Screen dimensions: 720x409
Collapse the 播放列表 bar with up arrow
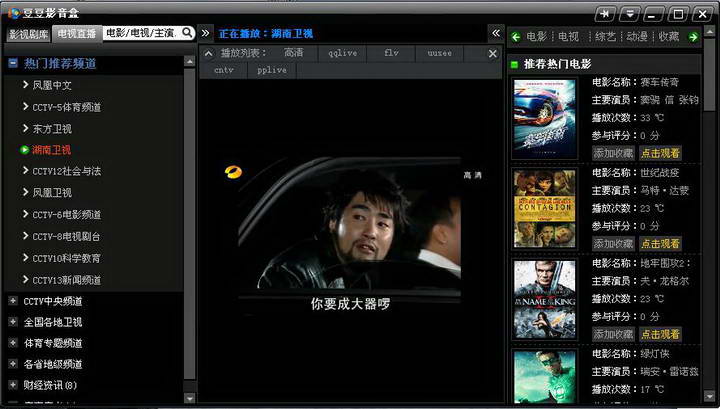click(x=208, y=53)
